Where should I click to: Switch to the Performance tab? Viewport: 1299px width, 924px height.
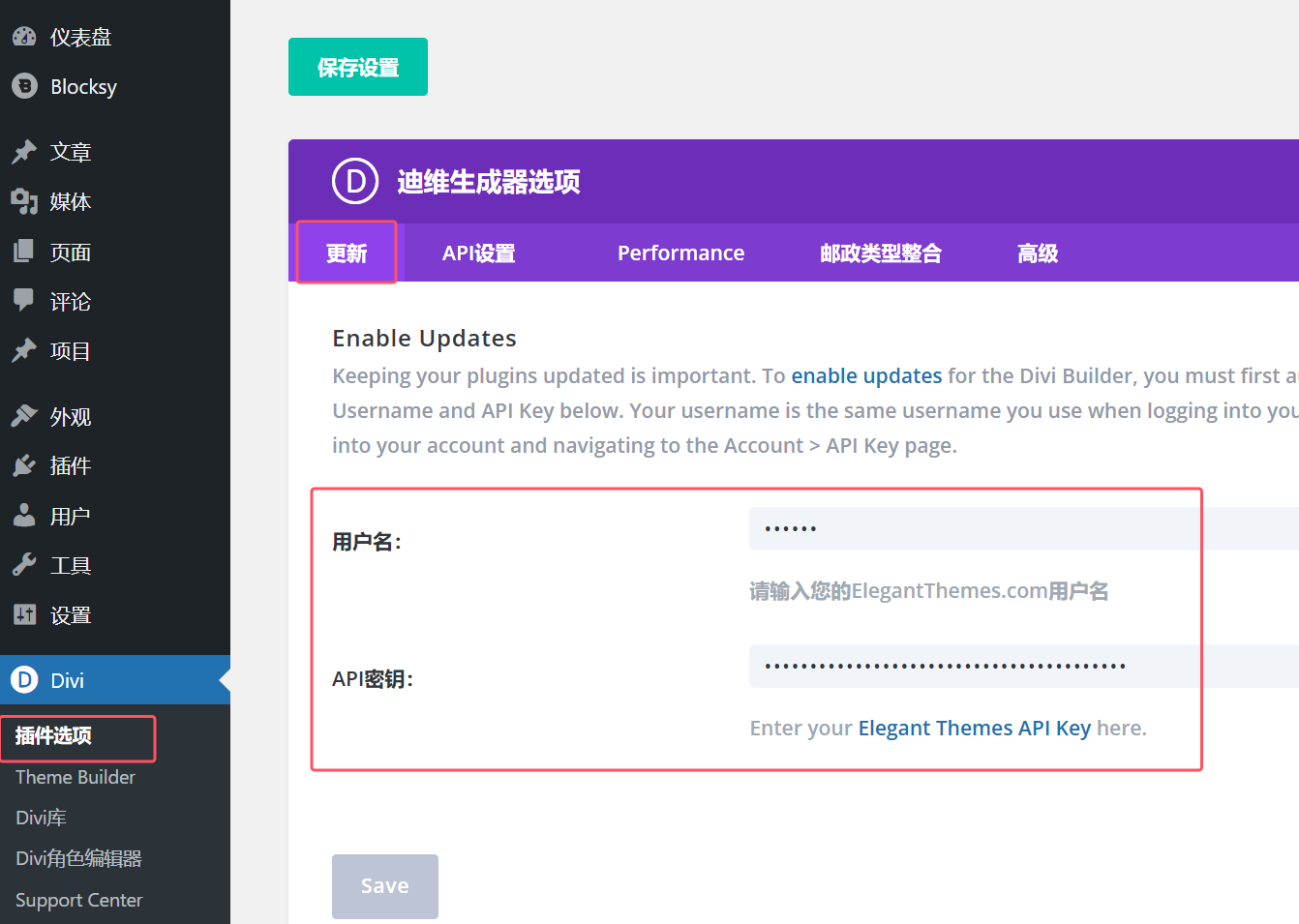(681, 253)
